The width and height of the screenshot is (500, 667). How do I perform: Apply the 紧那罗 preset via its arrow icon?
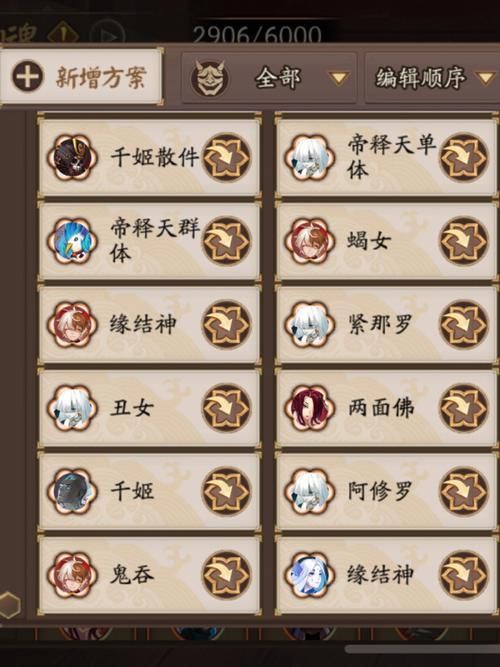tap(463, 325)
